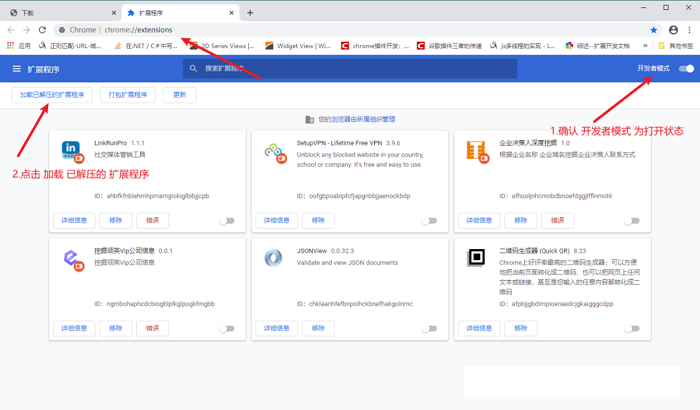Viewport: 700px width, 410px height.
Task: Open the 应用 apps grid shortcut
Action: pos(19,46)
